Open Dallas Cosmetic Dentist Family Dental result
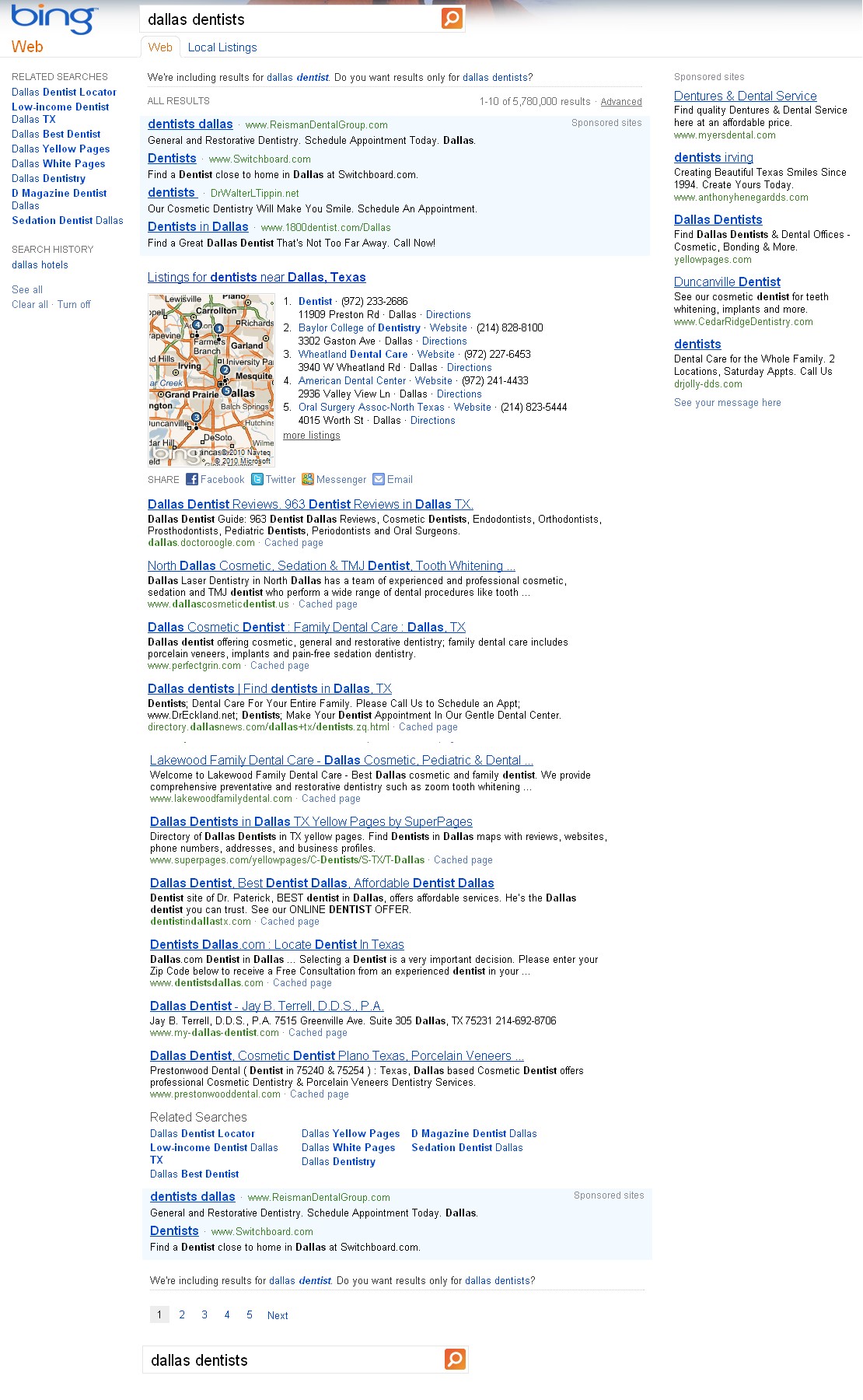 (x=306, y=627)
